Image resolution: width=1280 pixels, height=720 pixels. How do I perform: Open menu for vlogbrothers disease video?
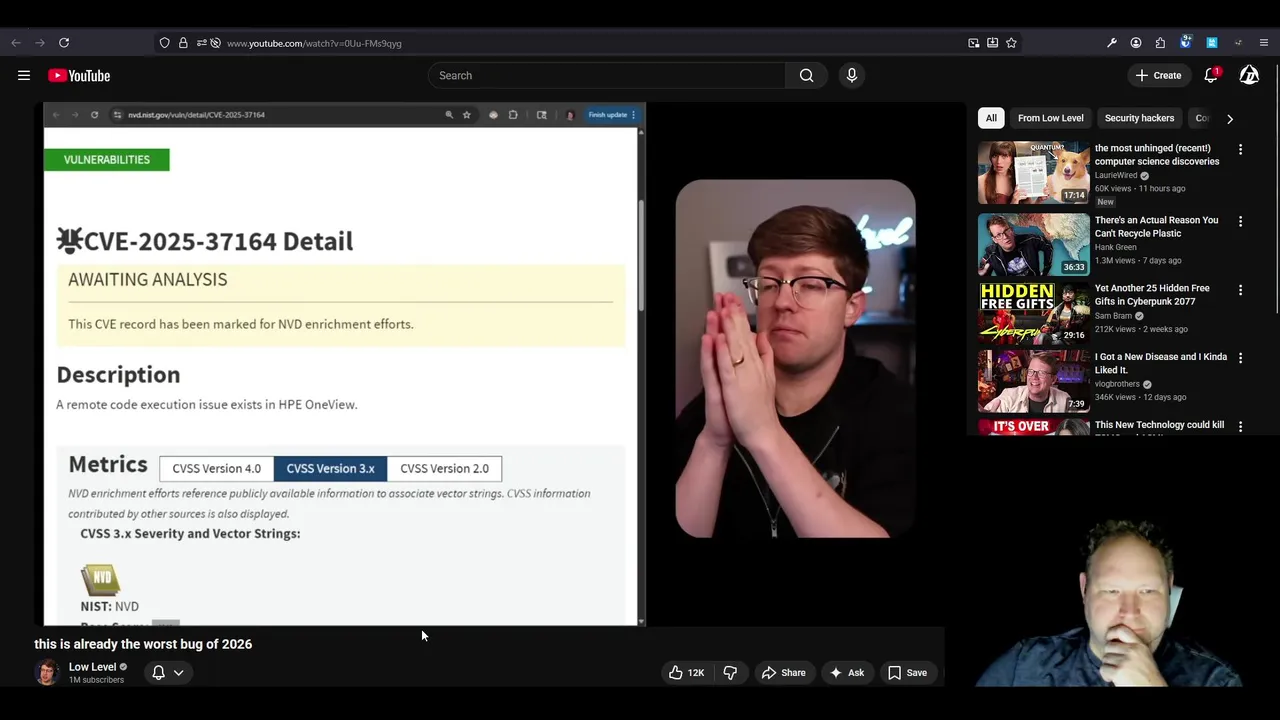pyautogui.click(x=1240, y=358)
